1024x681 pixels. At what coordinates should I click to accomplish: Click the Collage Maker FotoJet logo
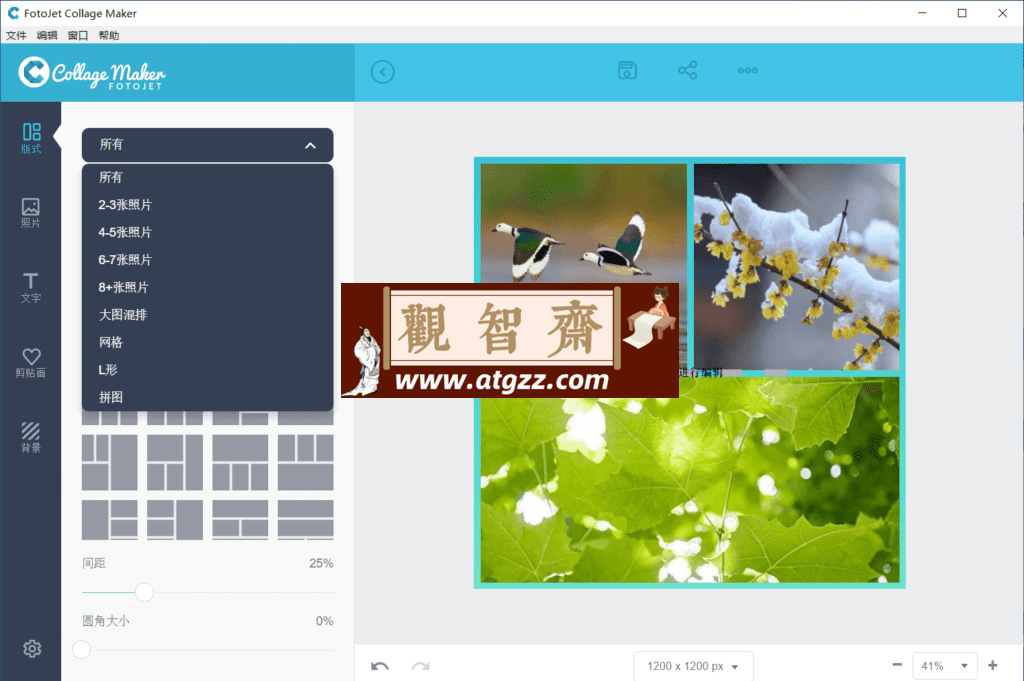tap(92, 73)
